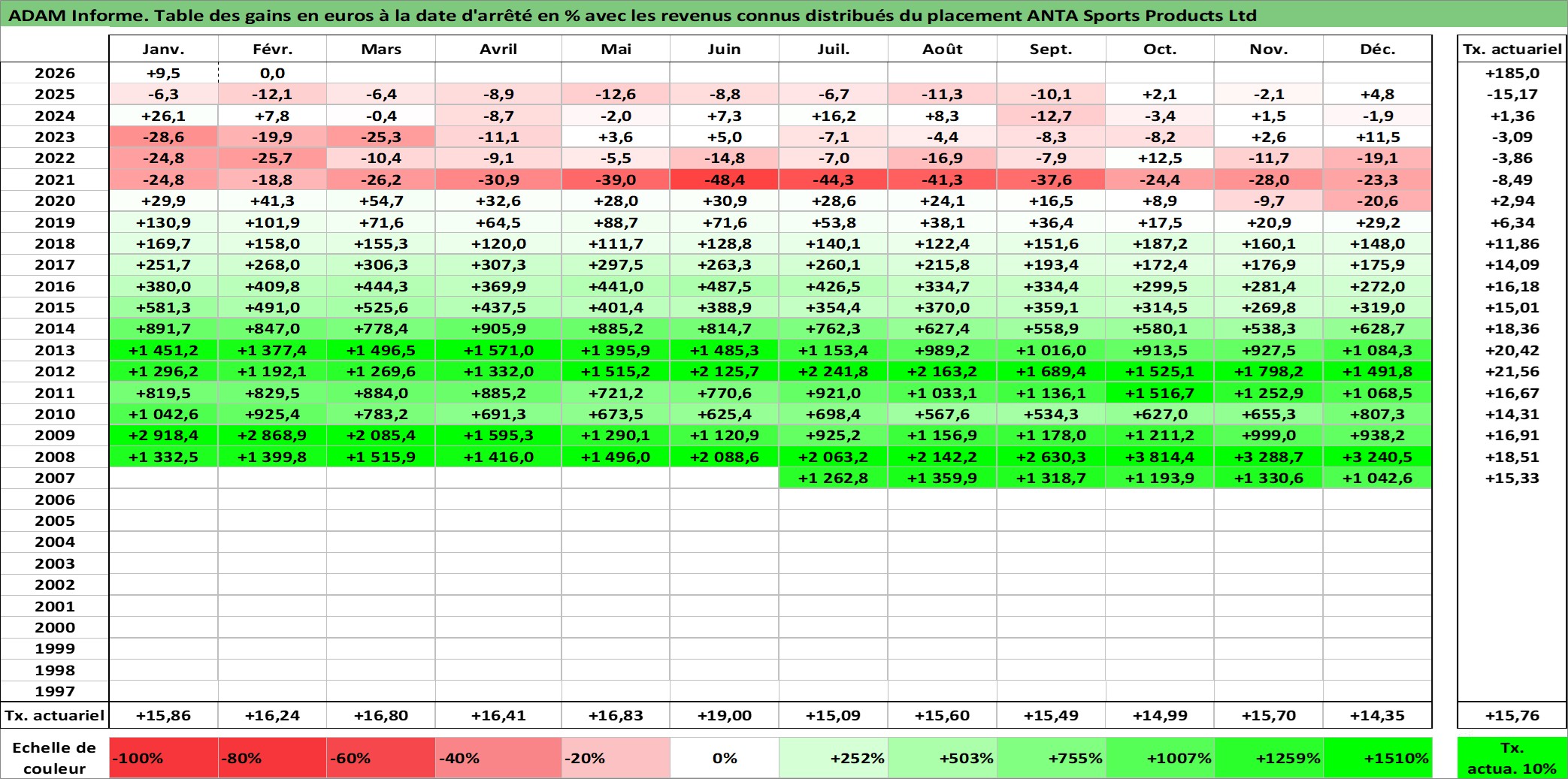Click the +1510% green color scale swatch
This screenshot has width=1568, height=779.
pyautogui.click(x=1378, y=758)
